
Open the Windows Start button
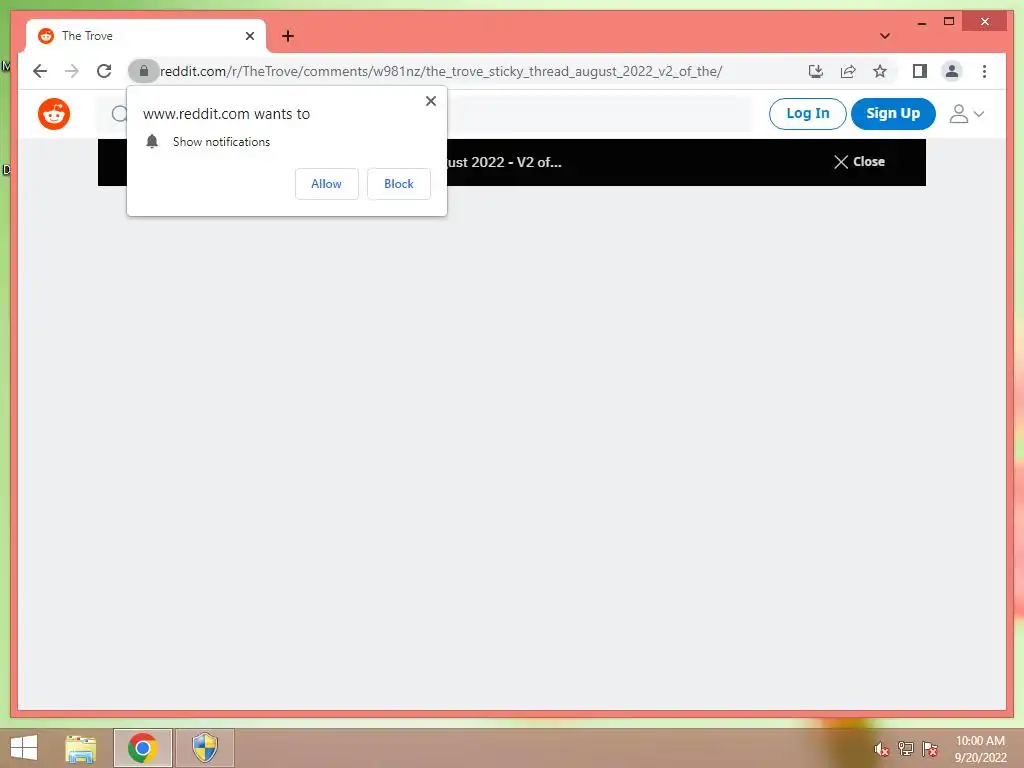point(24,748)
